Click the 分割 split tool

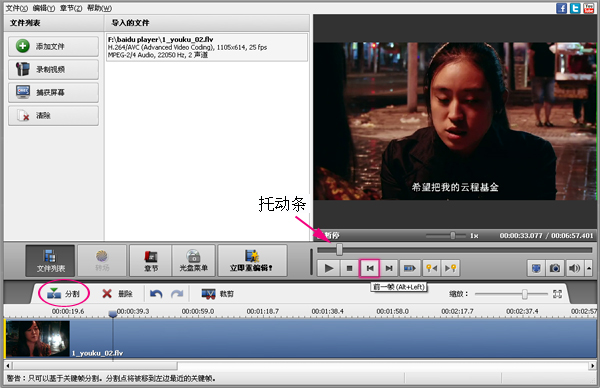coord(64,294)
